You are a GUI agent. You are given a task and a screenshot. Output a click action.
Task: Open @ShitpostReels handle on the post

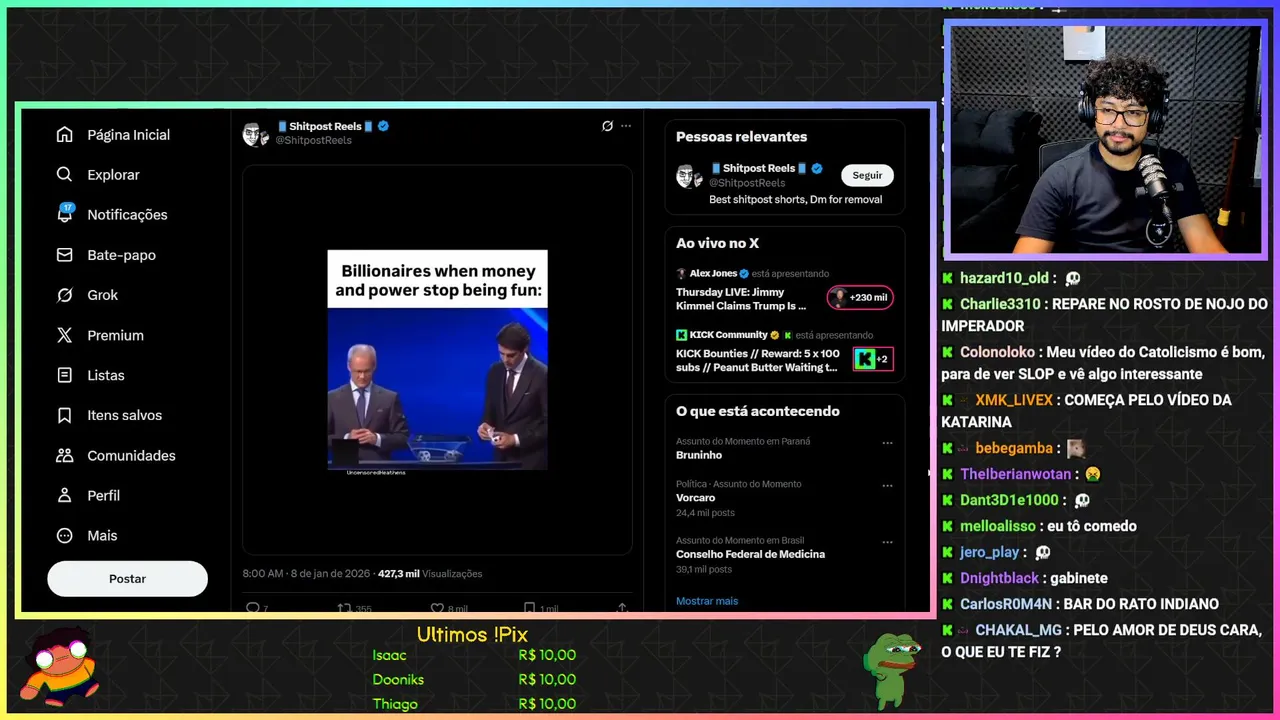(313, 141)
